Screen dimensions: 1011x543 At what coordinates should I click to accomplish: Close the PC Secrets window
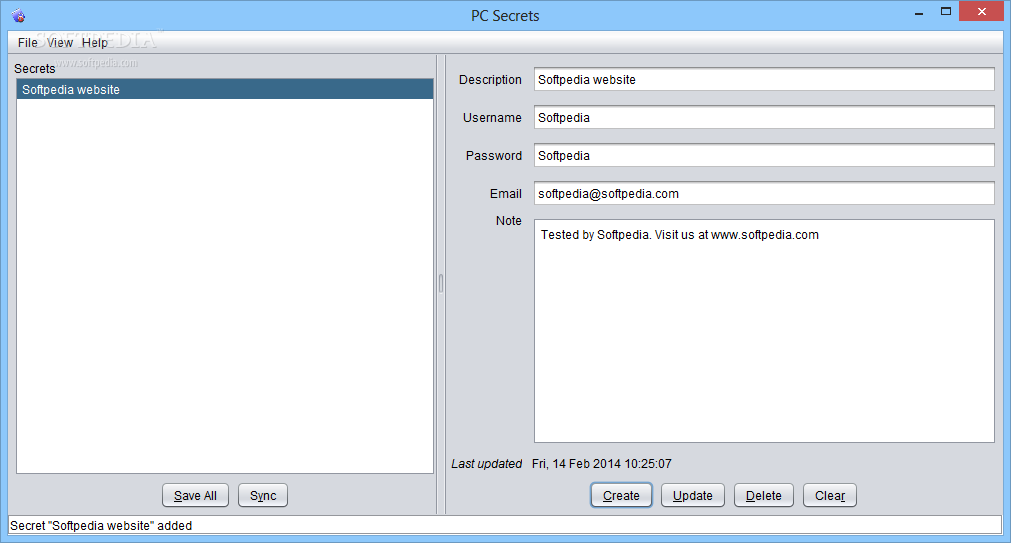(981, 12)
